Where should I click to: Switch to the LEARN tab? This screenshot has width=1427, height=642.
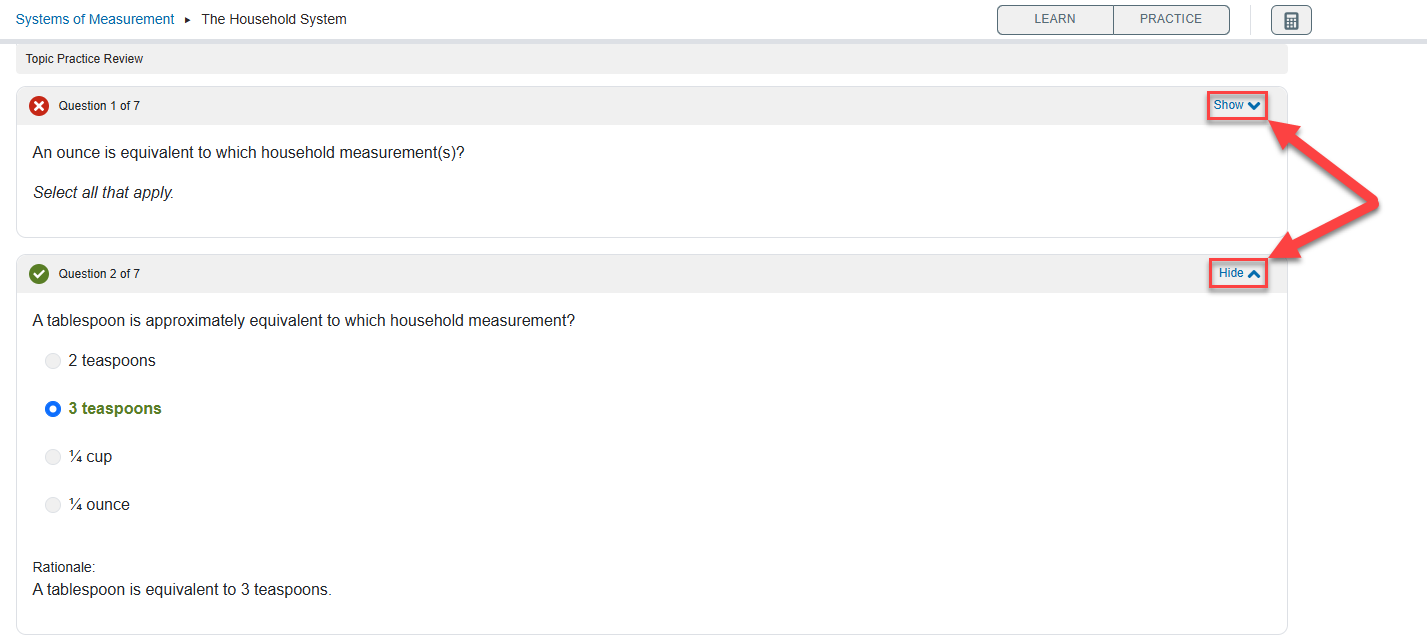tap(1055, 20)
